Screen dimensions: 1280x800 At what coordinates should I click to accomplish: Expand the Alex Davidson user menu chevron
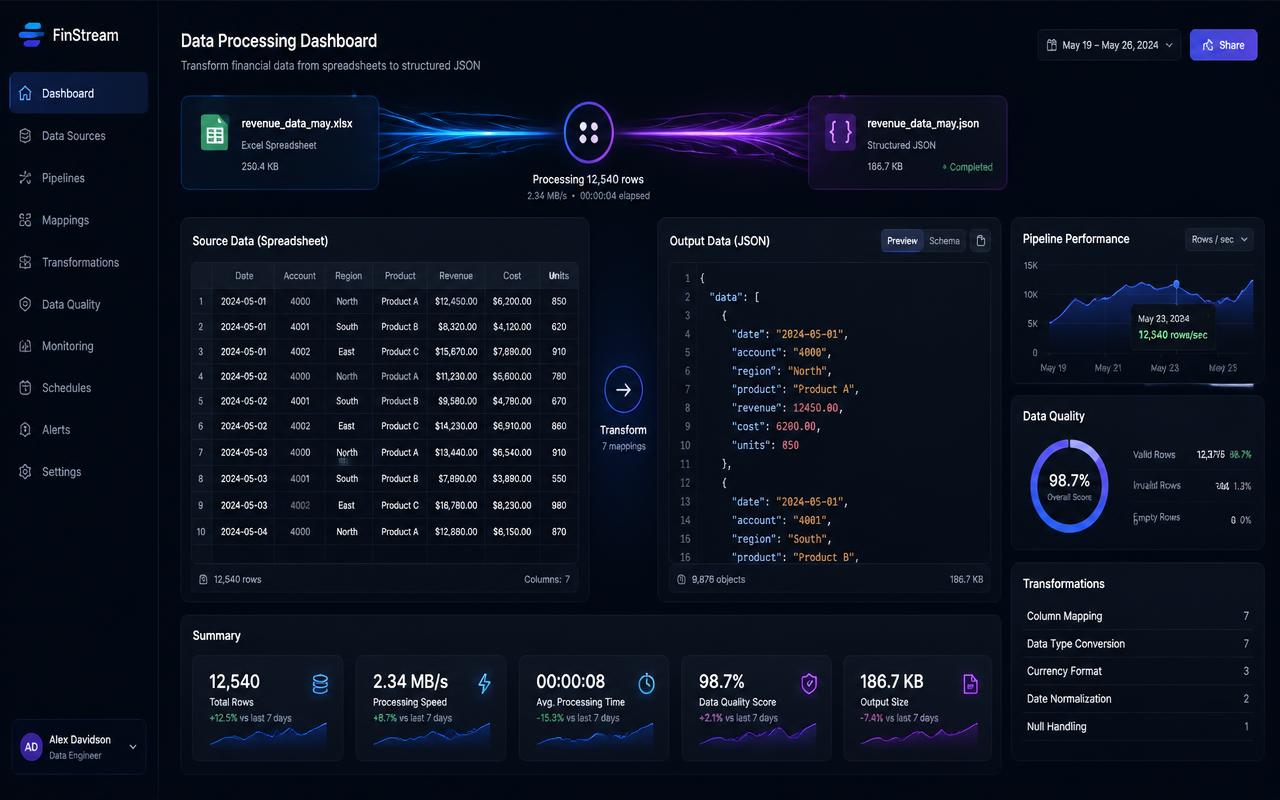click(x=133, y=747)
